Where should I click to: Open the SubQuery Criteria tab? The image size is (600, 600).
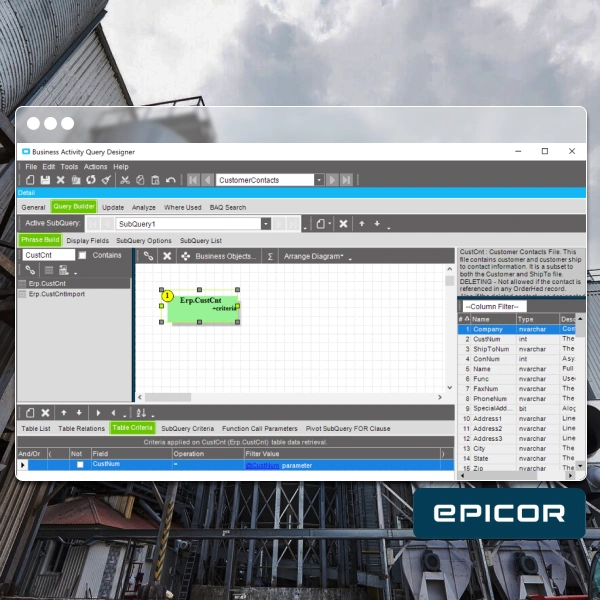coord(188,429)
